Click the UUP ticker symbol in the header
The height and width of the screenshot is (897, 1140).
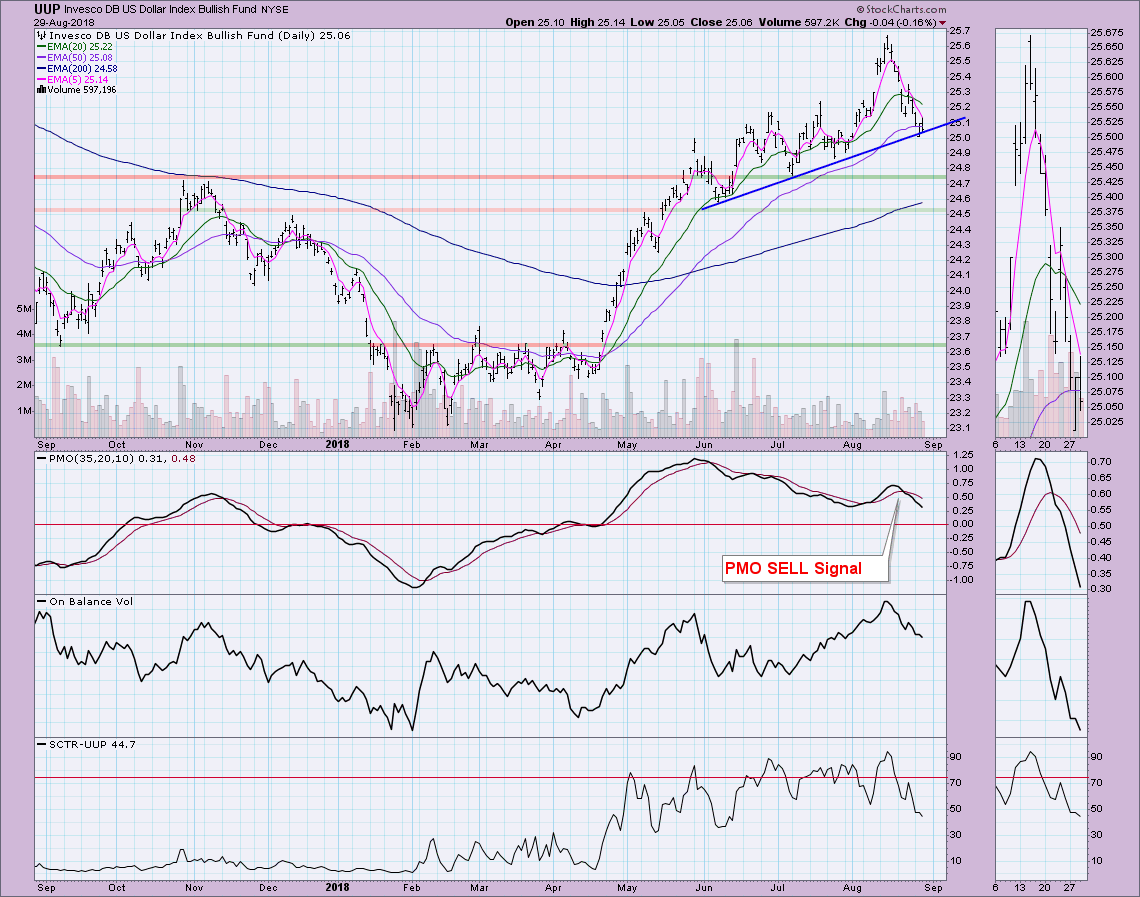[x=47, y=9]
